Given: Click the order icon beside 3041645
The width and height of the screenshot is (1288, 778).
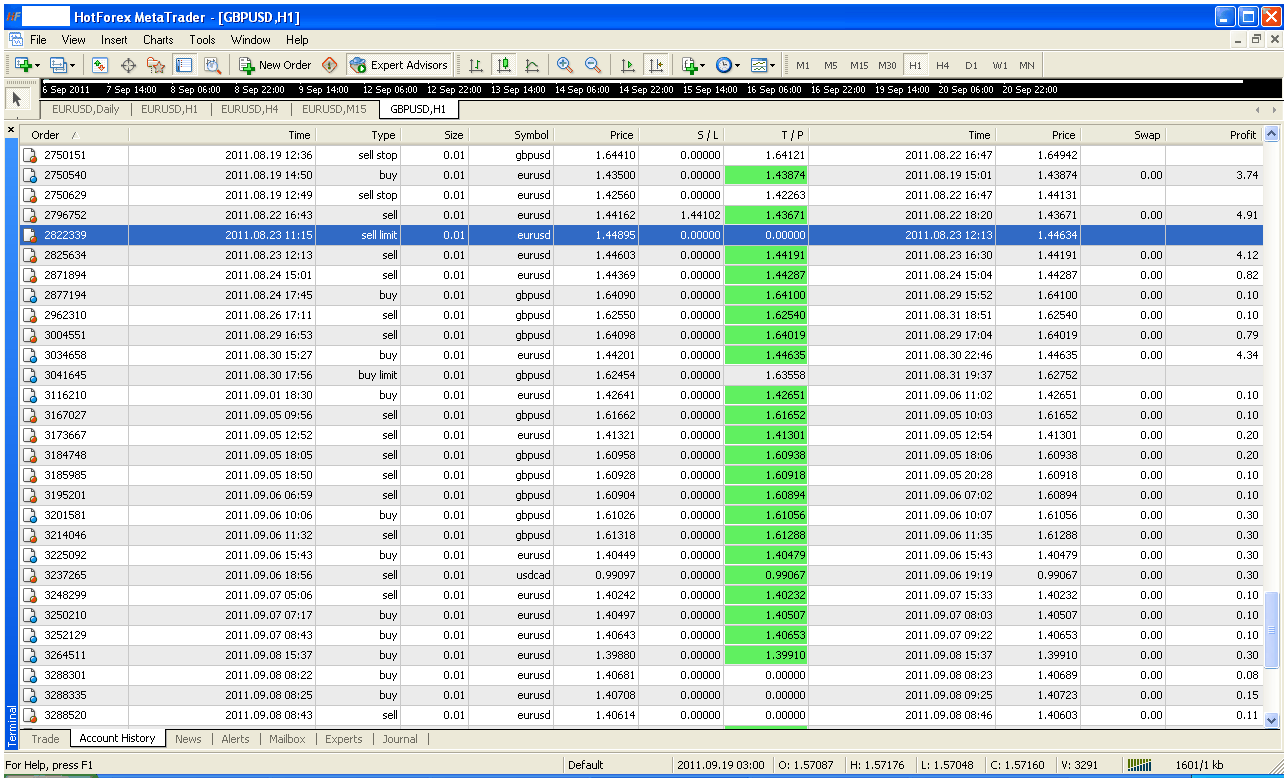Looking at the screenshot, I should [x=31, y=375].
